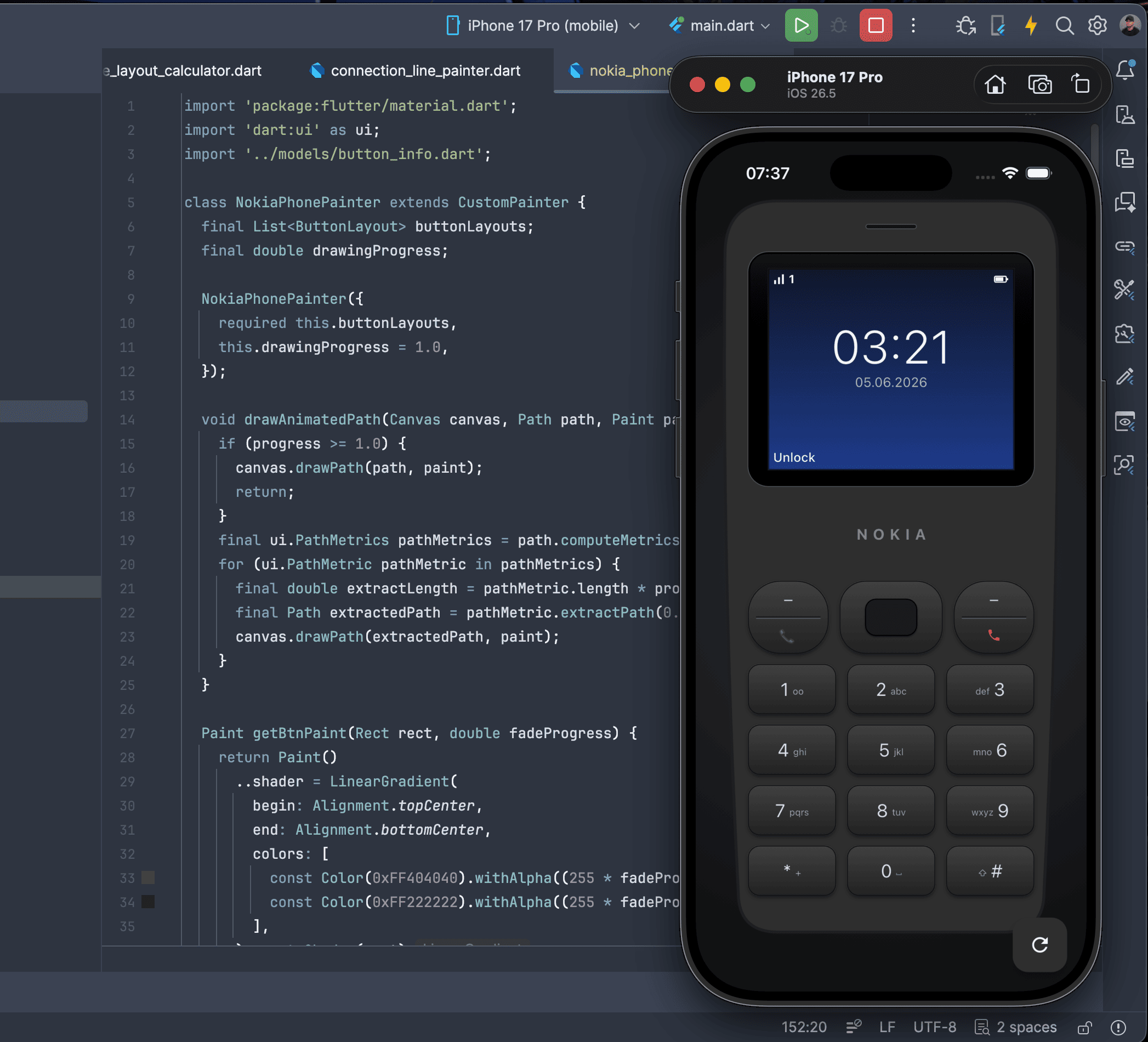Viewport: 1148px width, 1042px height.
Task: Tap the red end-call key on Nokia
Action: coord(994,636)
